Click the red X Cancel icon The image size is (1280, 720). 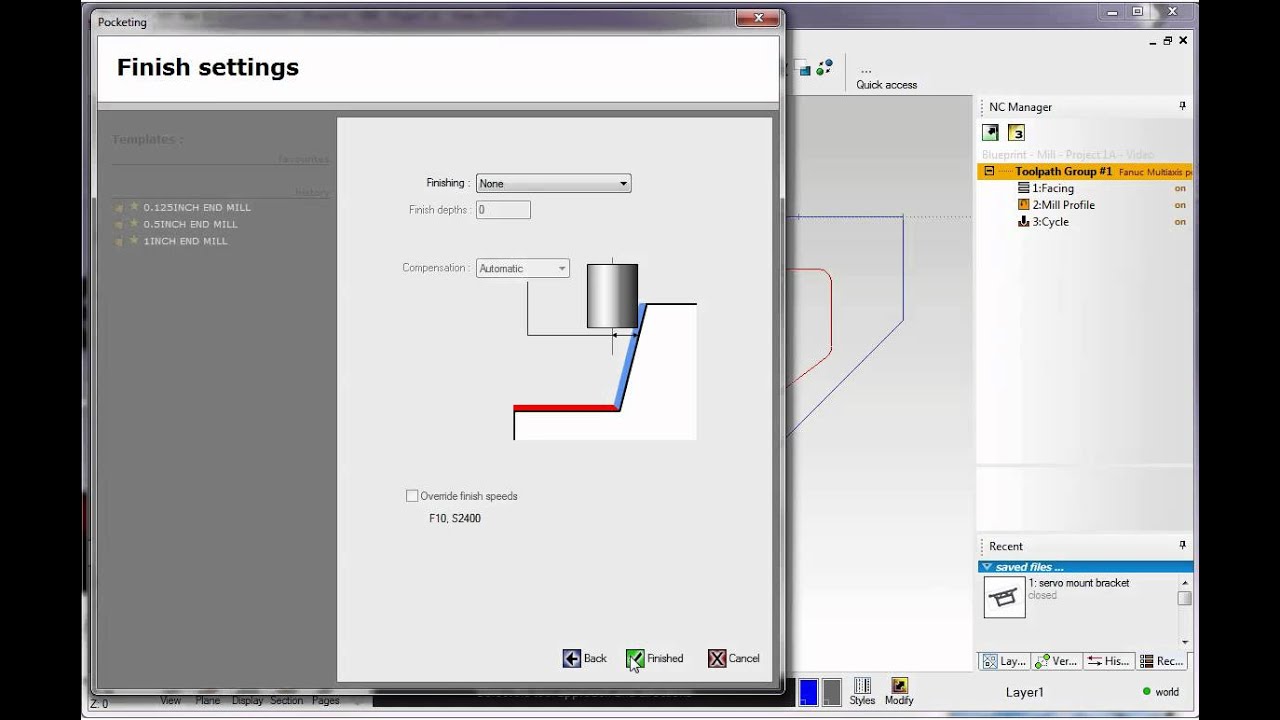pos(717,658)
